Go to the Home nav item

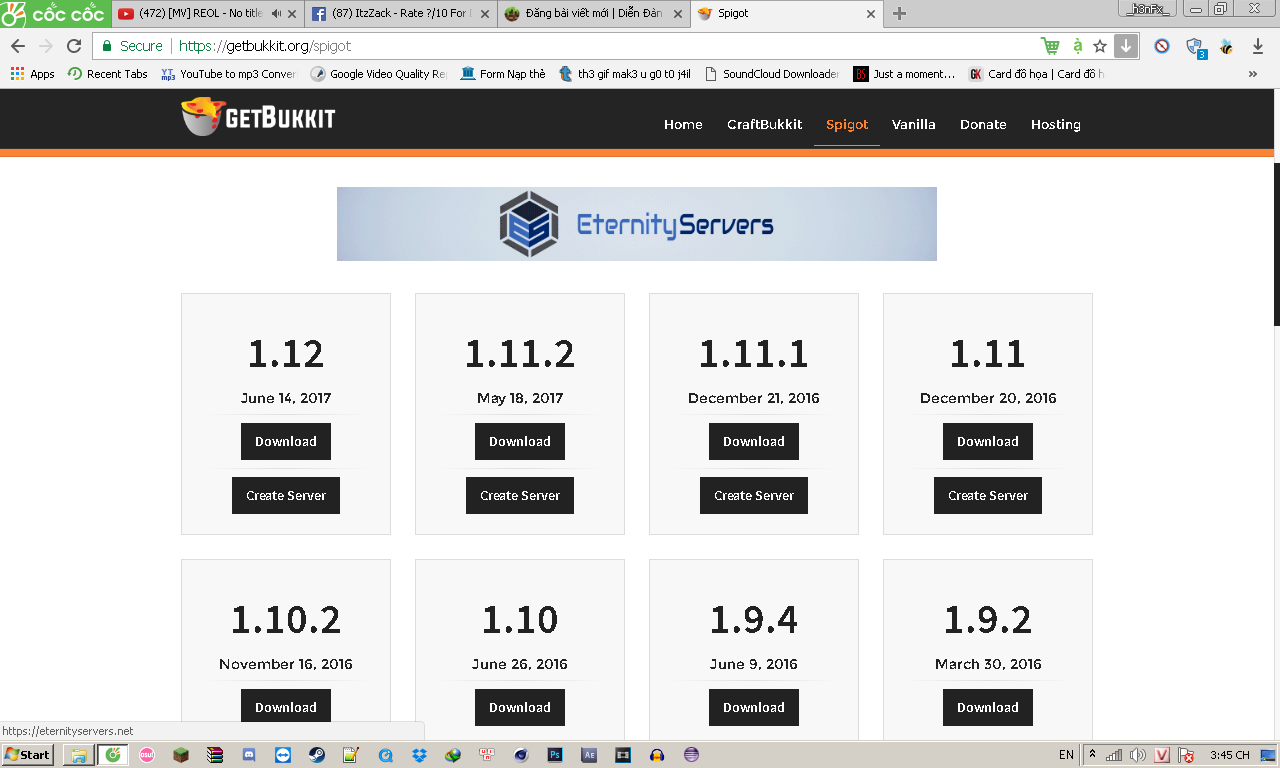683,125
